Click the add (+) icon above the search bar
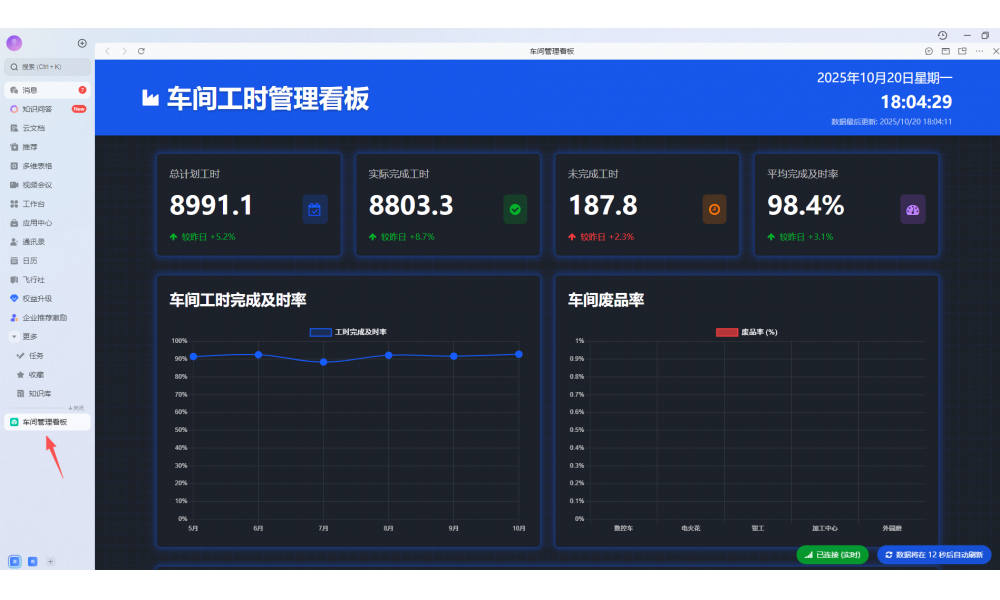This screenshot has width=1000, height=600. click(81, 43)
